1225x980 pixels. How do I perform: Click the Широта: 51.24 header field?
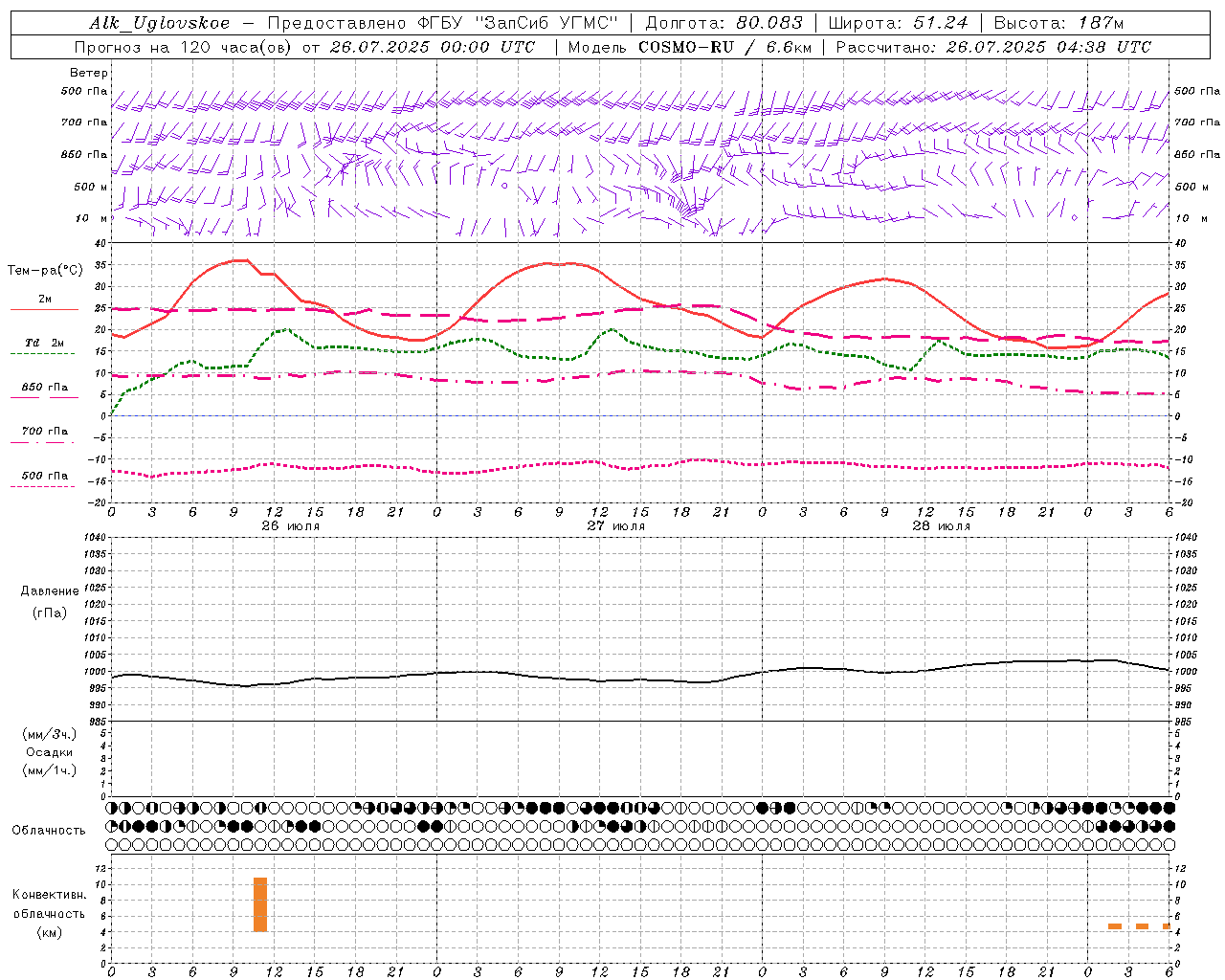898,23
